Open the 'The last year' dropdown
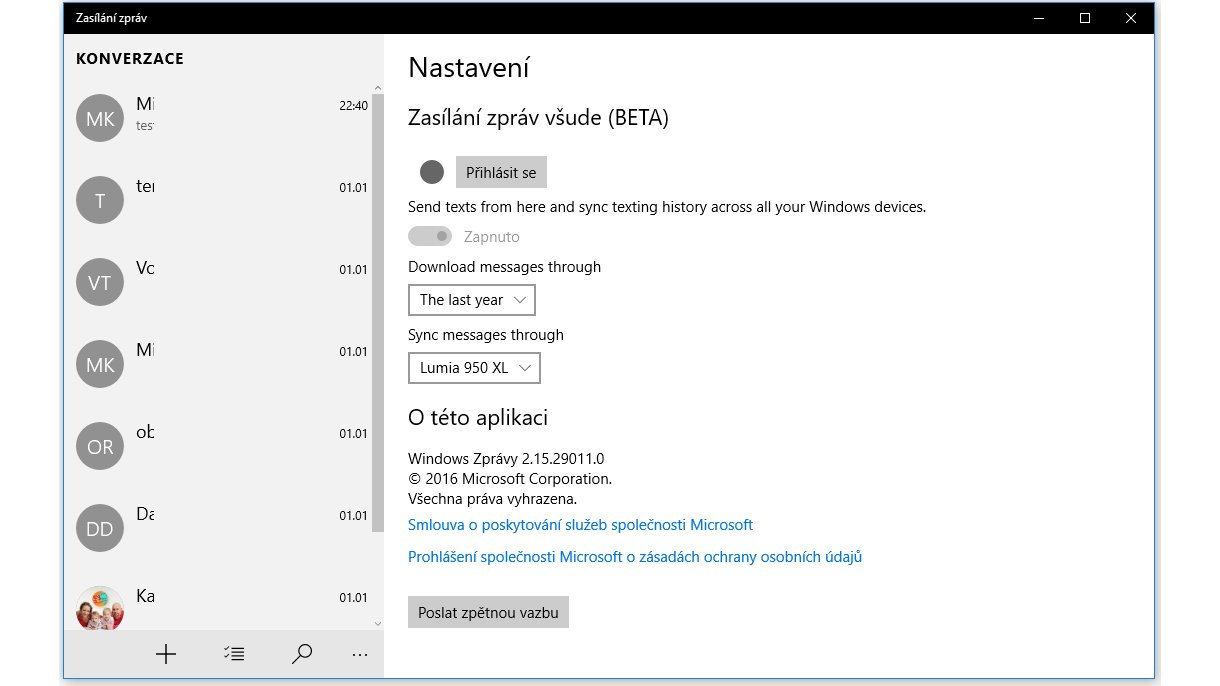The height and width of the screenshot is (686, 1220). (472, 300)
